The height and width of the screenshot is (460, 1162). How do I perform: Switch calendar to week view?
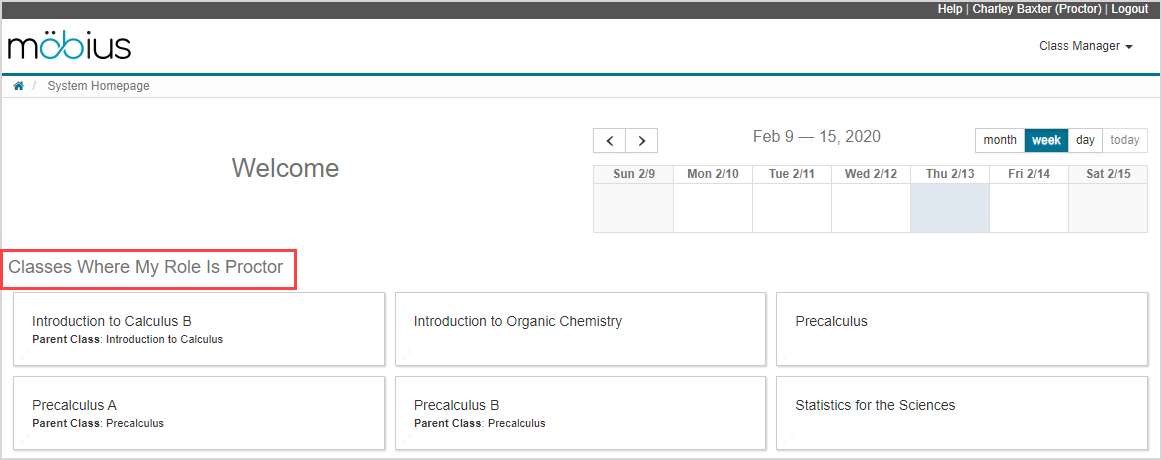(1046, 140)
